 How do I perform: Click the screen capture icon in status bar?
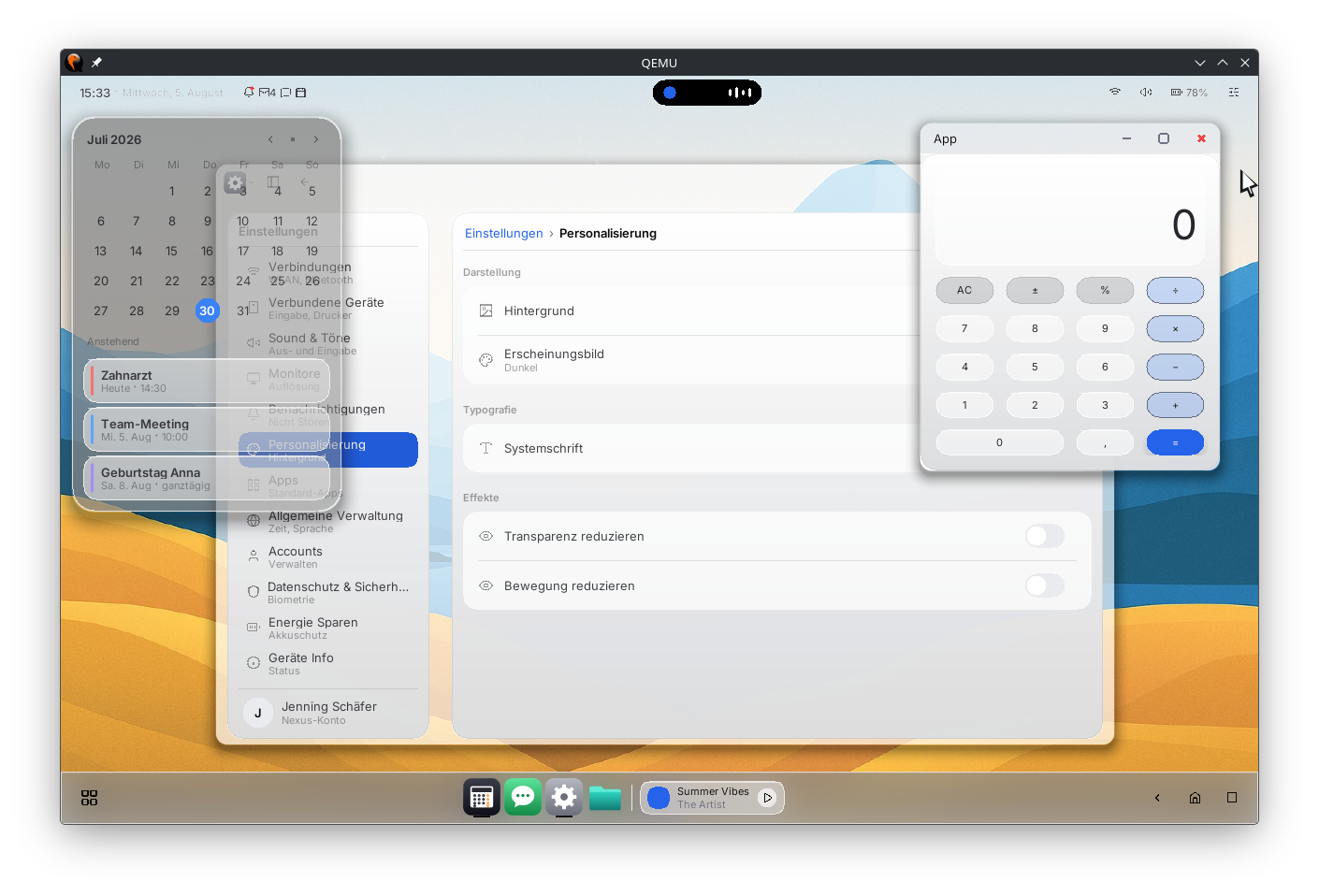pyautogui.click(x=286, y=93)
